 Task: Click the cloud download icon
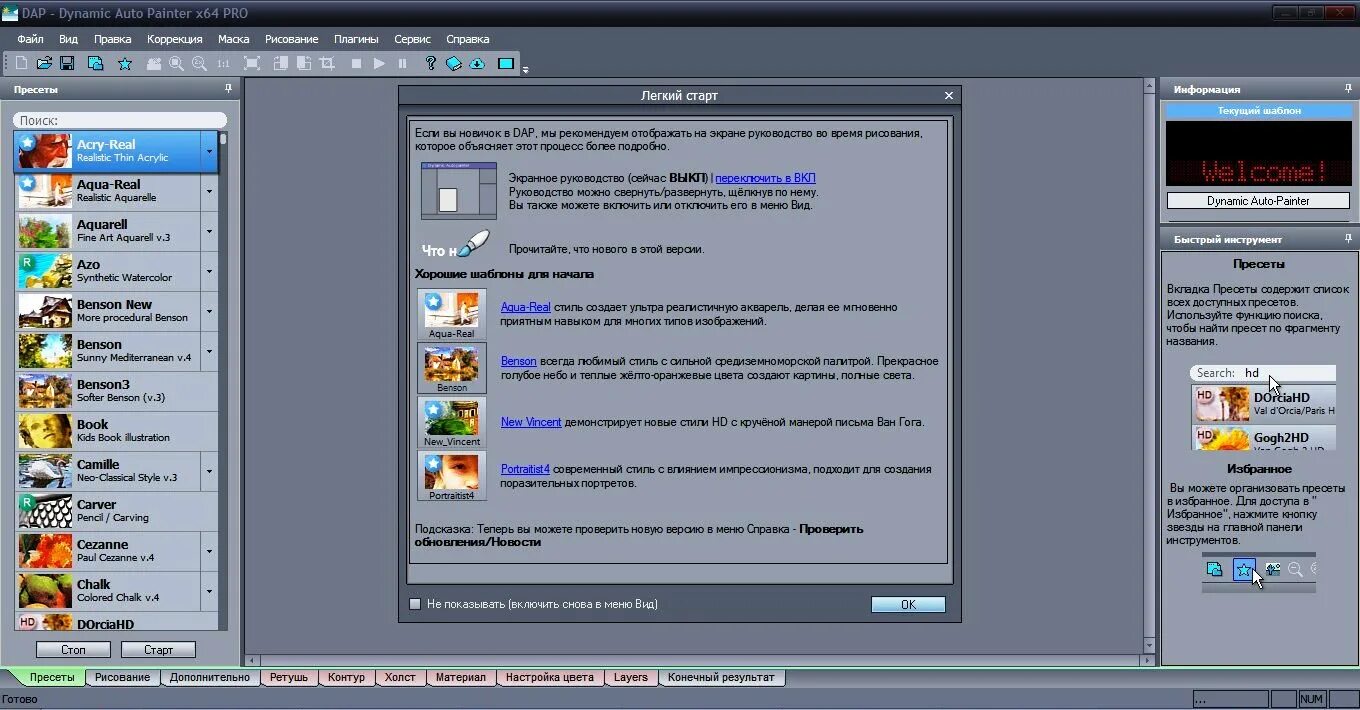(x=477, y=63)
